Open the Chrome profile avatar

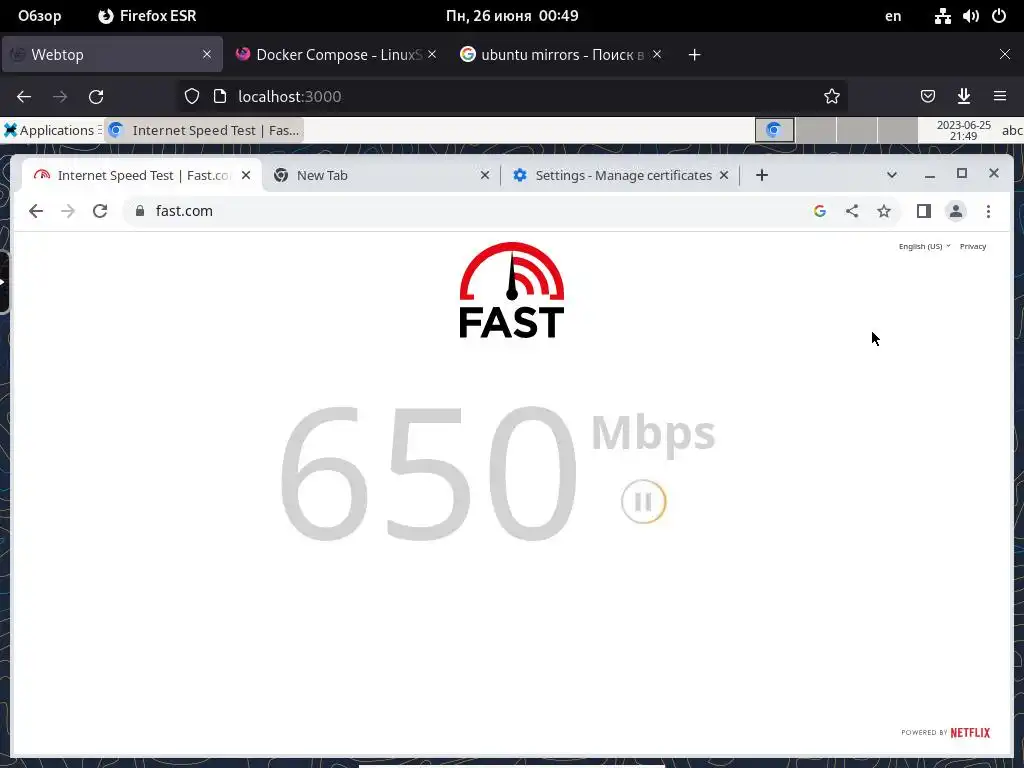coord(955,211)
